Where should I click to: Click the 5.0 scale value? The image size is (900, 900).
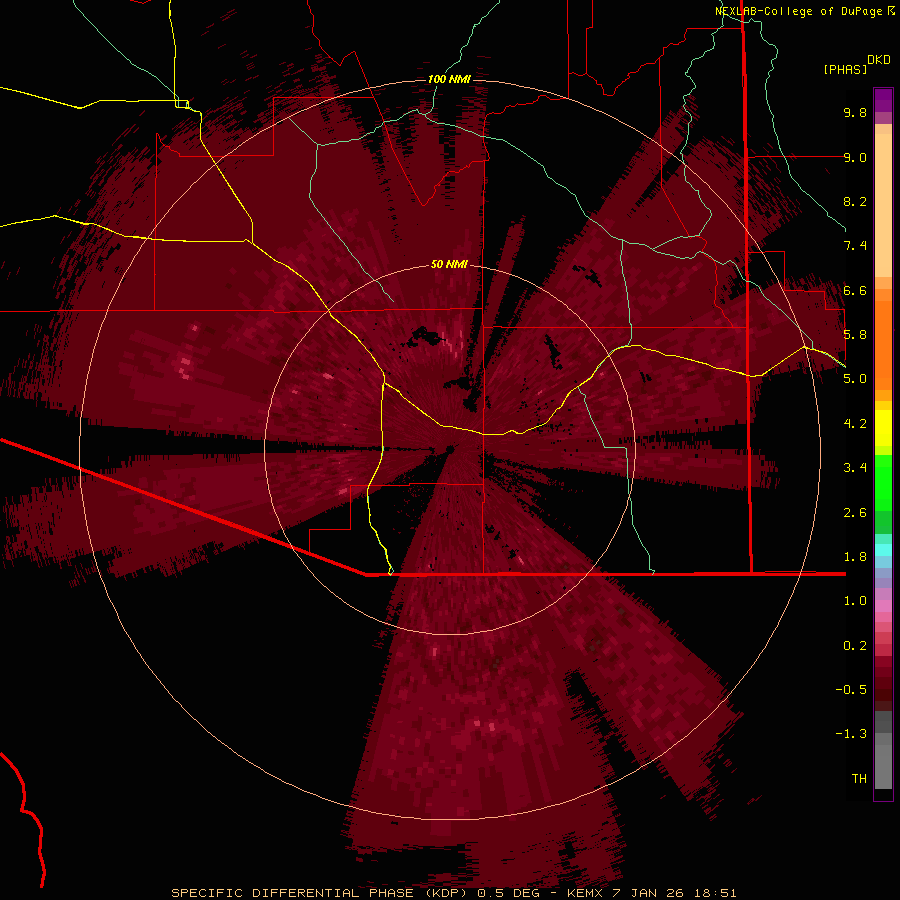pos(855,379)
